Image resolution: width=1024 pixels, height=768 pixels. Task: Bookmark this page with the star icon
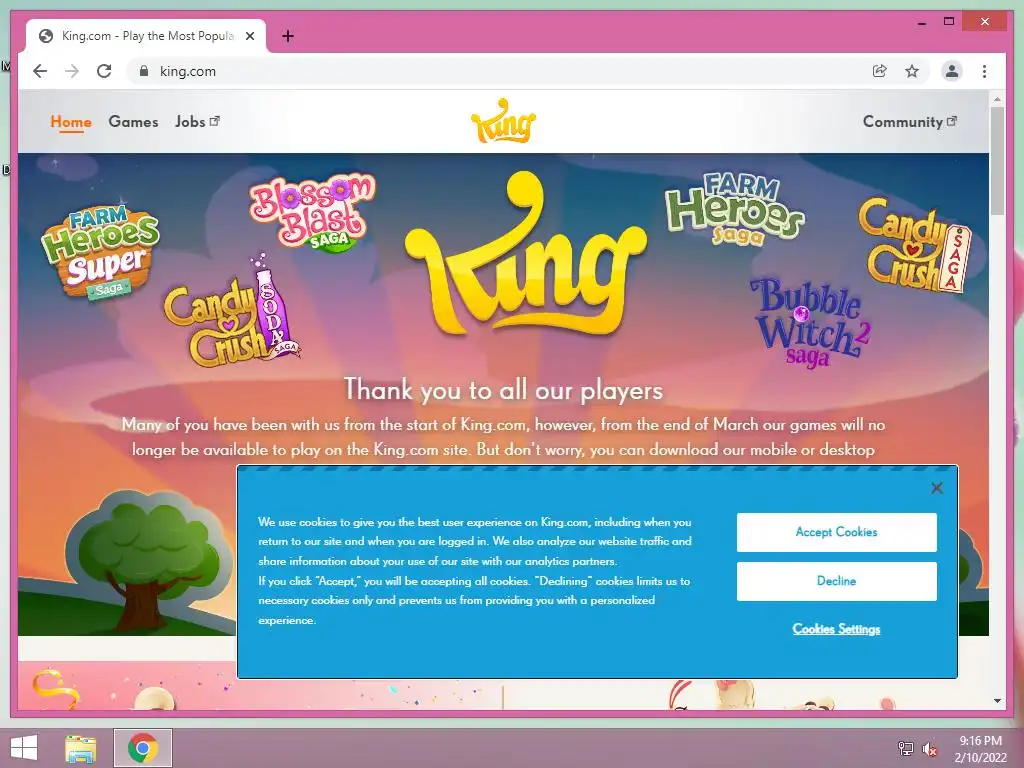(x=912, y=71)
